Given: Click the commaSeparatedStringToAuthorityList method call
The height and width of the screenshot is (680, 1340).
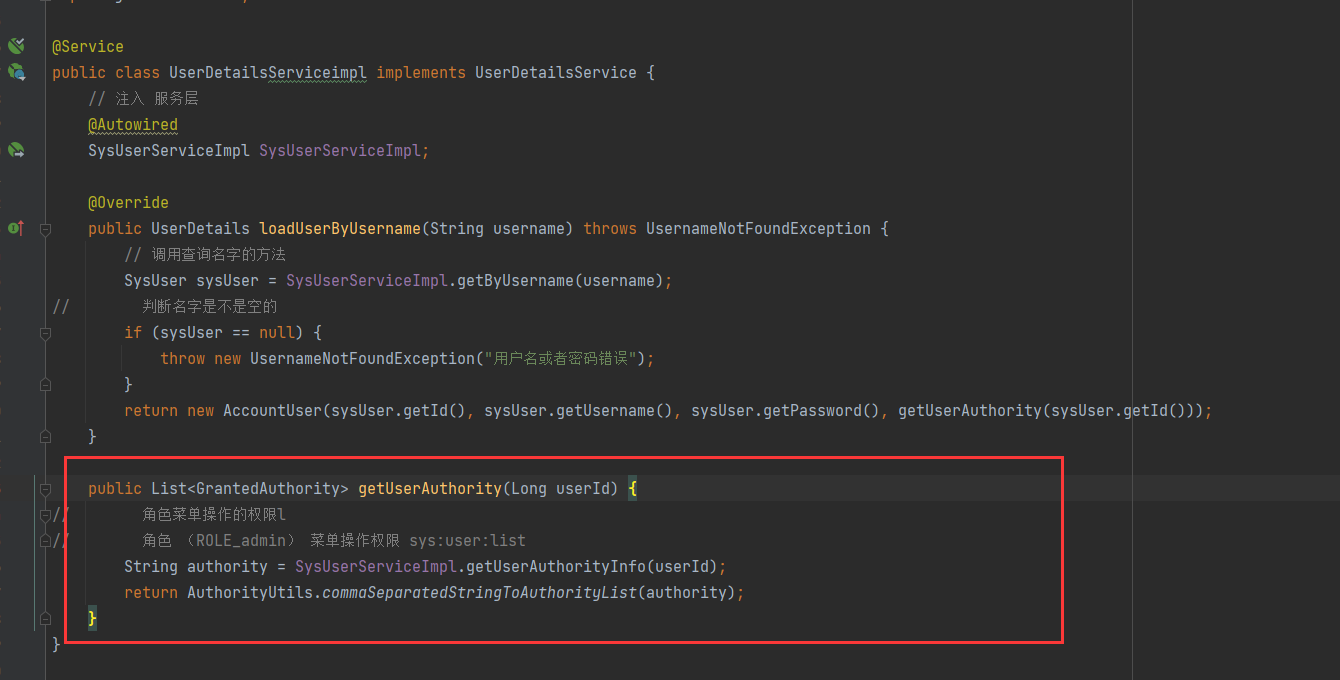Looking at the screenshot, I should [x=480, y=593].
